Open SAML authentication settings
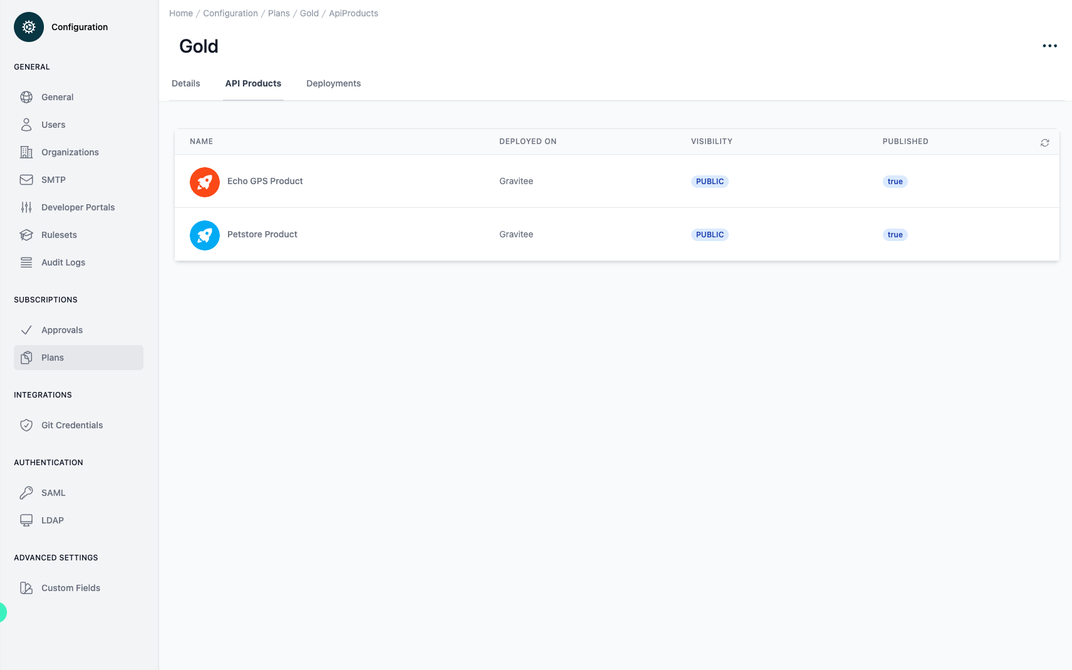 (27, 492)
